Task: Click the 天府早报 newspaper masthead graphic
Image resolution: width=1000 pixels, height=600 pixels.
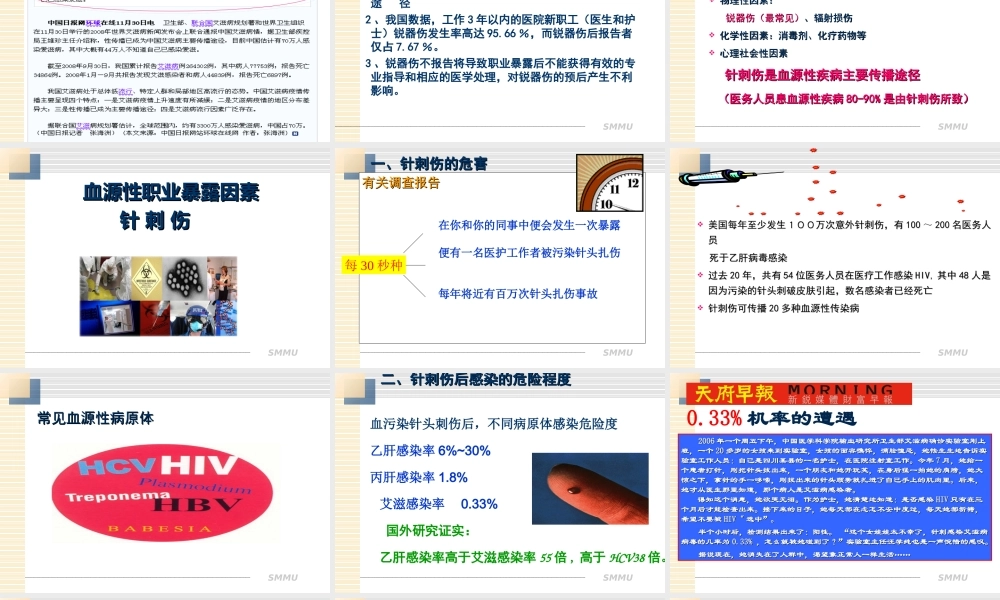Action: pyautogui.click(x=800, y=394)
